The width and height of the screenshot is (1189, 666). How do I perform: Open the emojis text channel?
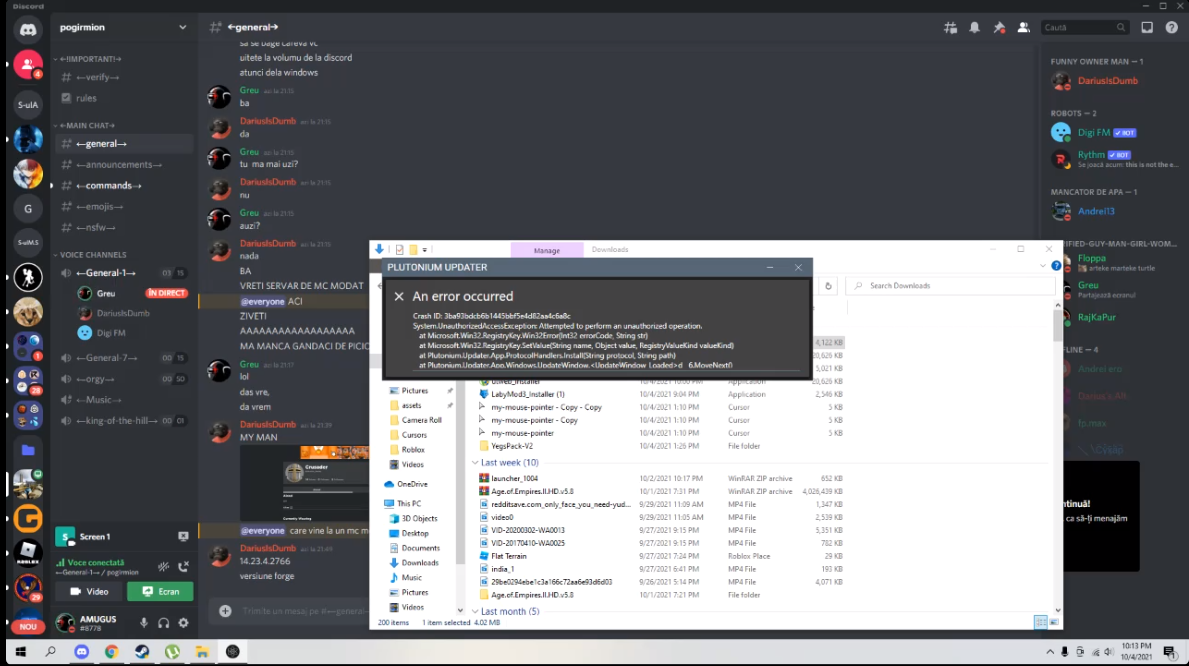[123, 206]
